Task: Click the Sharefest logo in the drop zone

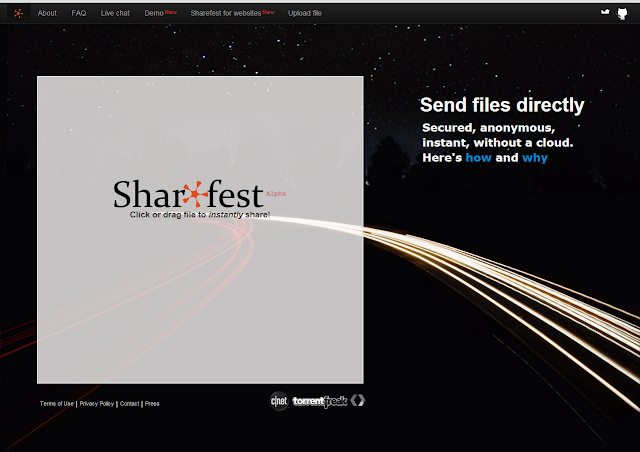Action: [x=188, y=194]
